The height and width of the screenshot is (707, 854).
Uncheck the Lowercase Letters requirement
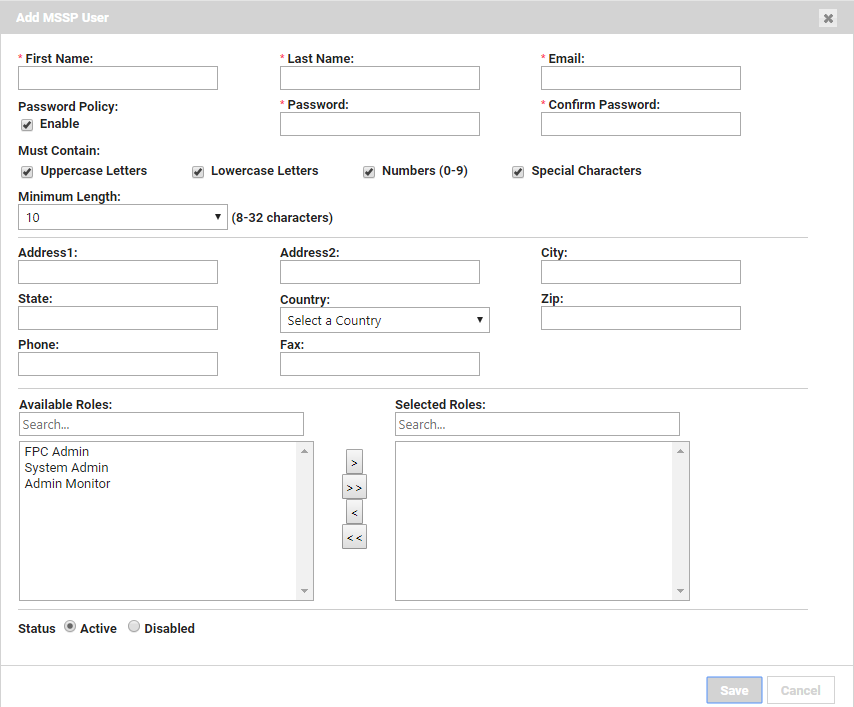tap(198, 171)
